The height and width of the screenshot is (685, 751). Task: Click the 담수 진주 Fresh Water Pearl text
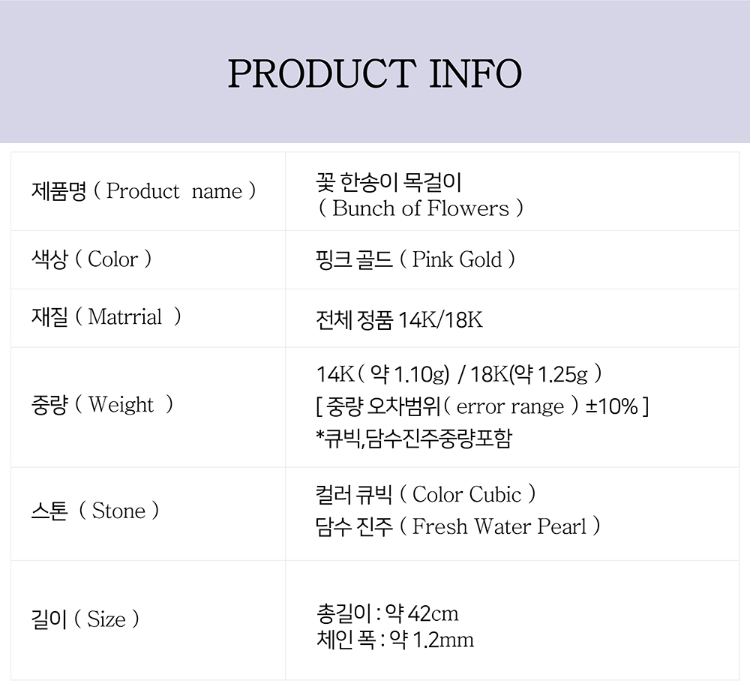pyautogui.click(x=457, y=526)
